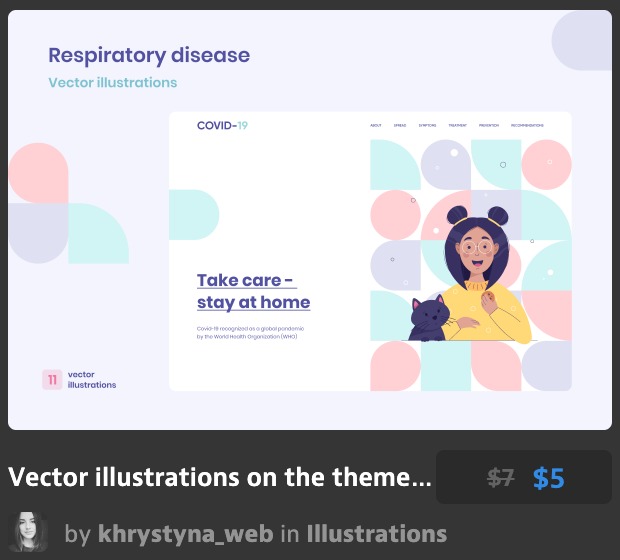Click the khrystyna_web author avatar

click(x=27, y=533)
